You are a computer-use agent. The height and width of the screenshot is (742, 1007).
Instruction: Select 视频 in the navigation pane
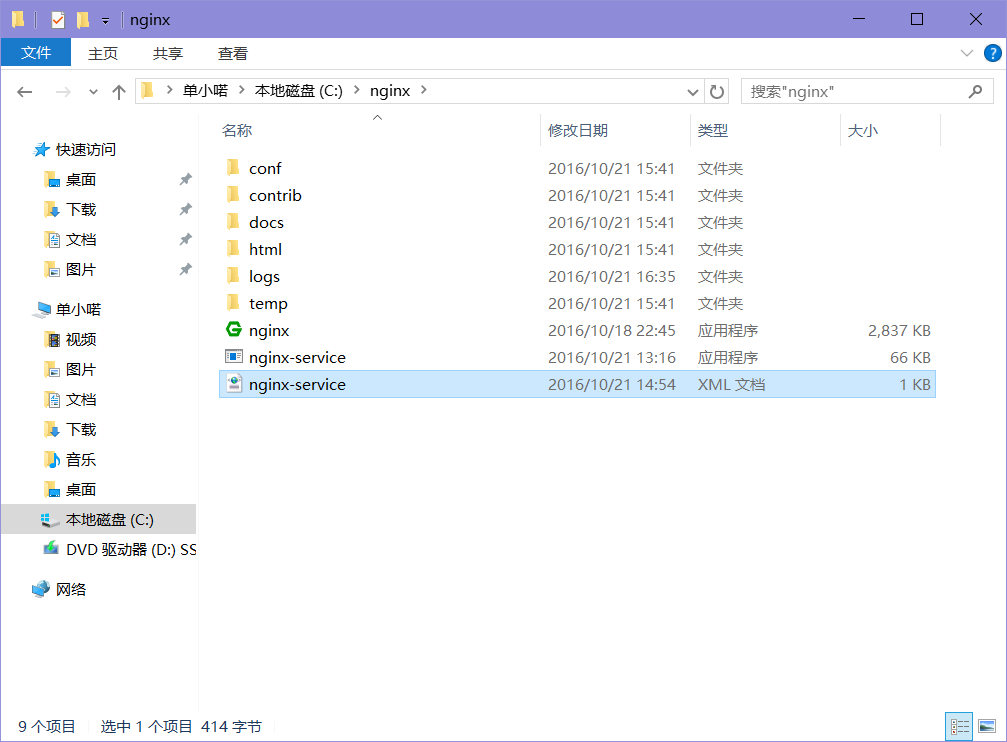(81, 339)
